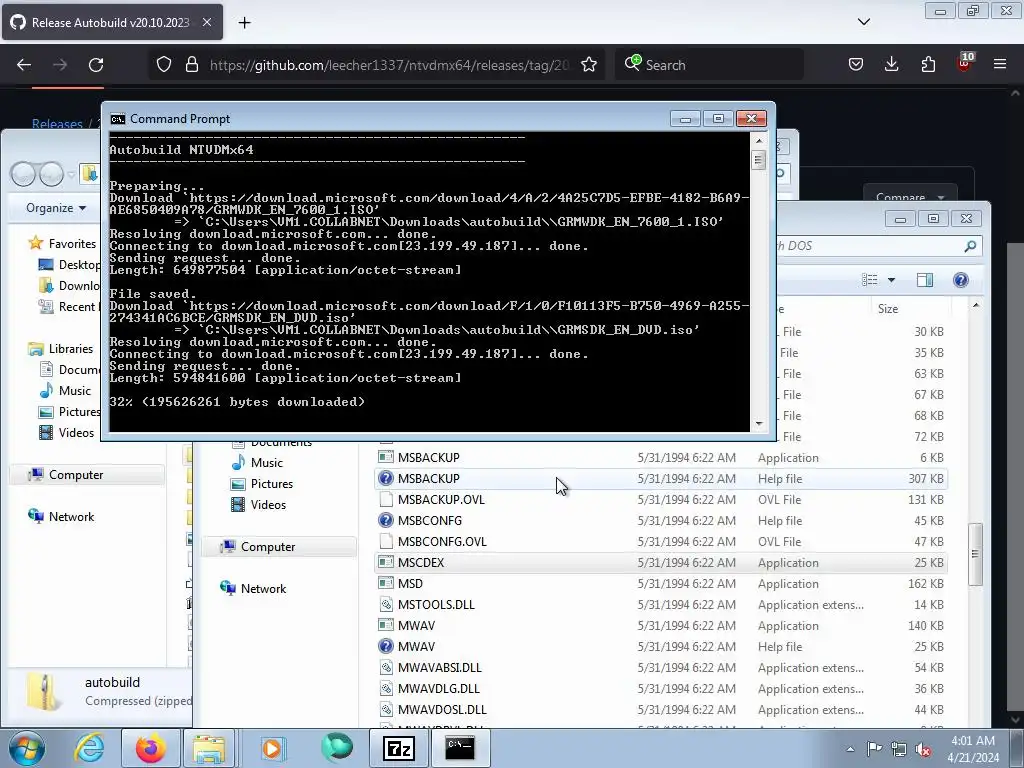Open Firefox hamburger application menu
Image resolution: width=1024 pixels, height=768 pixels.
1000,65
